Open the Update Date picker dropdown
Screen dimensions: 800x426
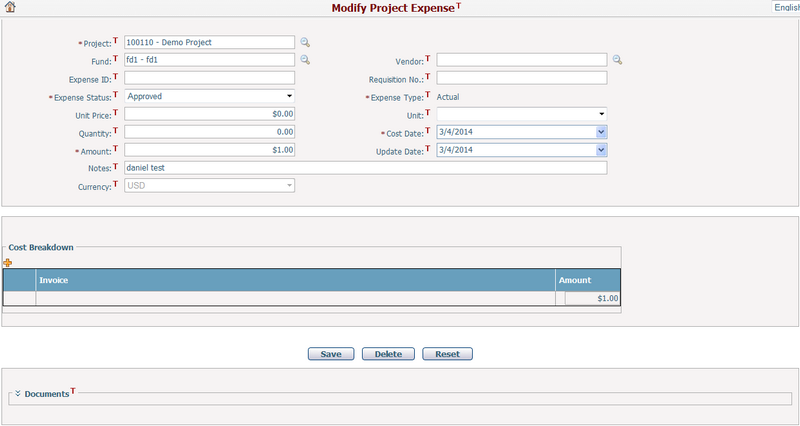[601, 150]
